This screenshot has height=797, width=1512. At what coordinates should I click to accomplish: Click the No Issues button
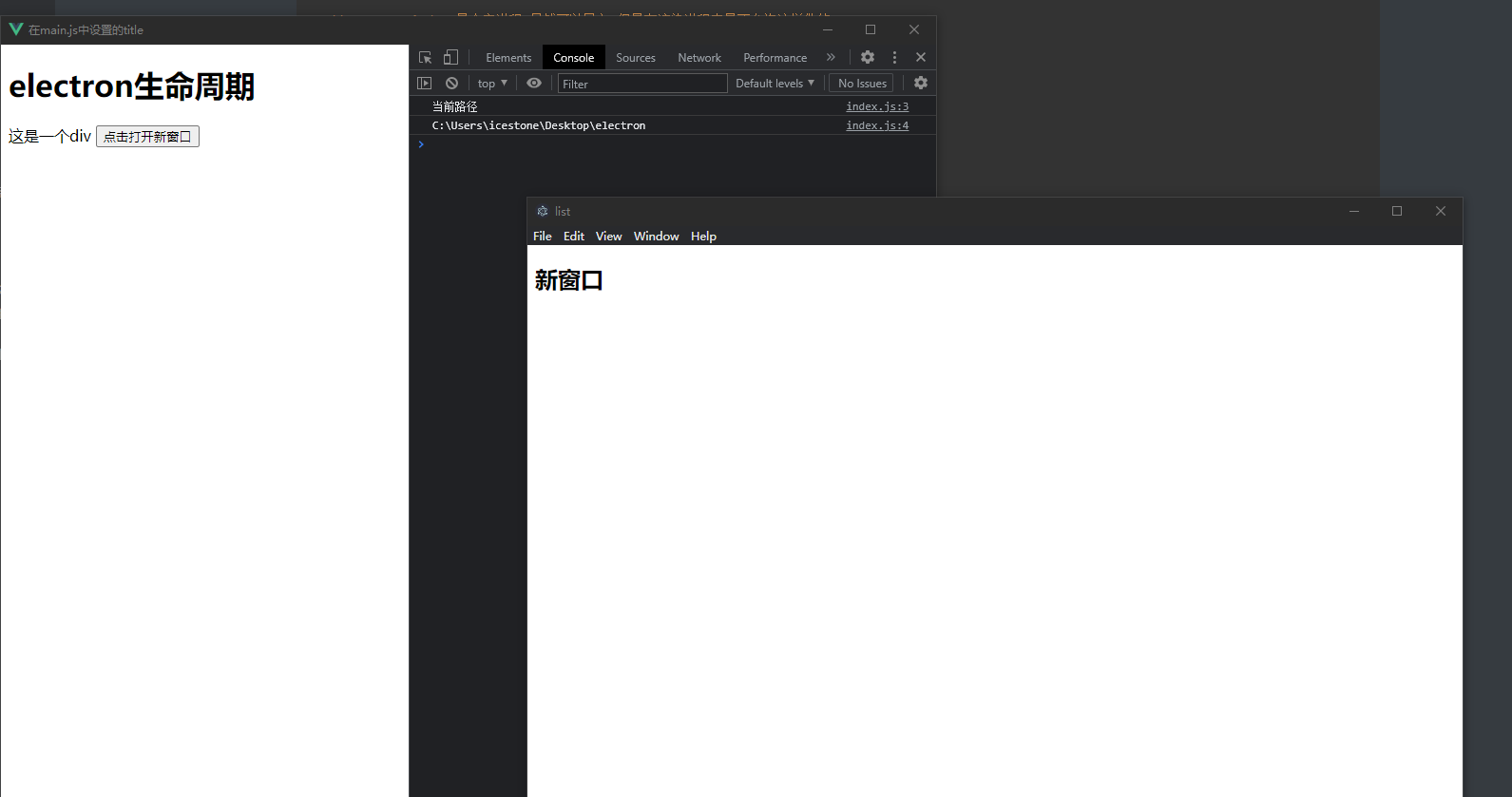coord(862,84)
